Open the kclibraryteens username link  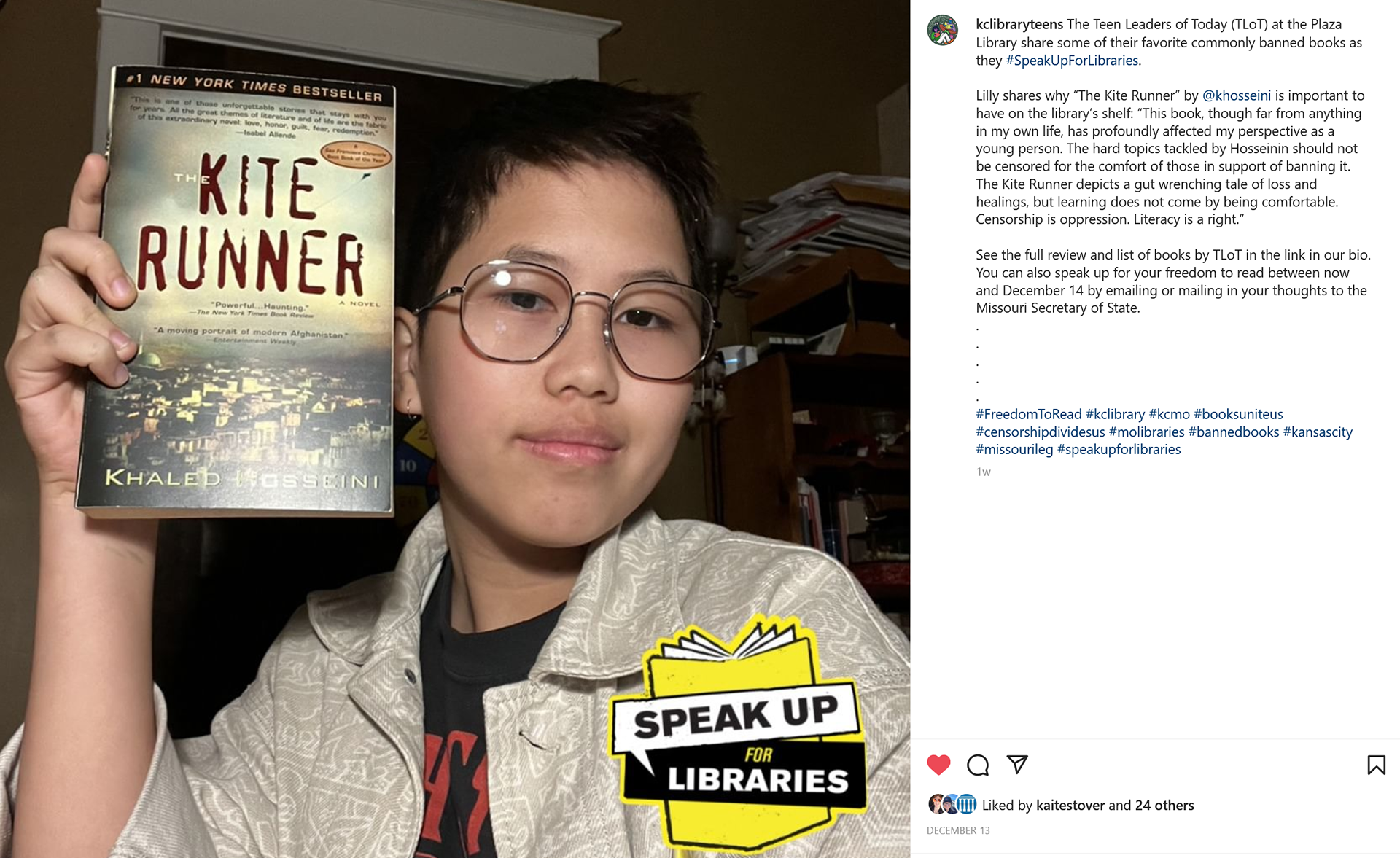click(x=1019, y=24)
